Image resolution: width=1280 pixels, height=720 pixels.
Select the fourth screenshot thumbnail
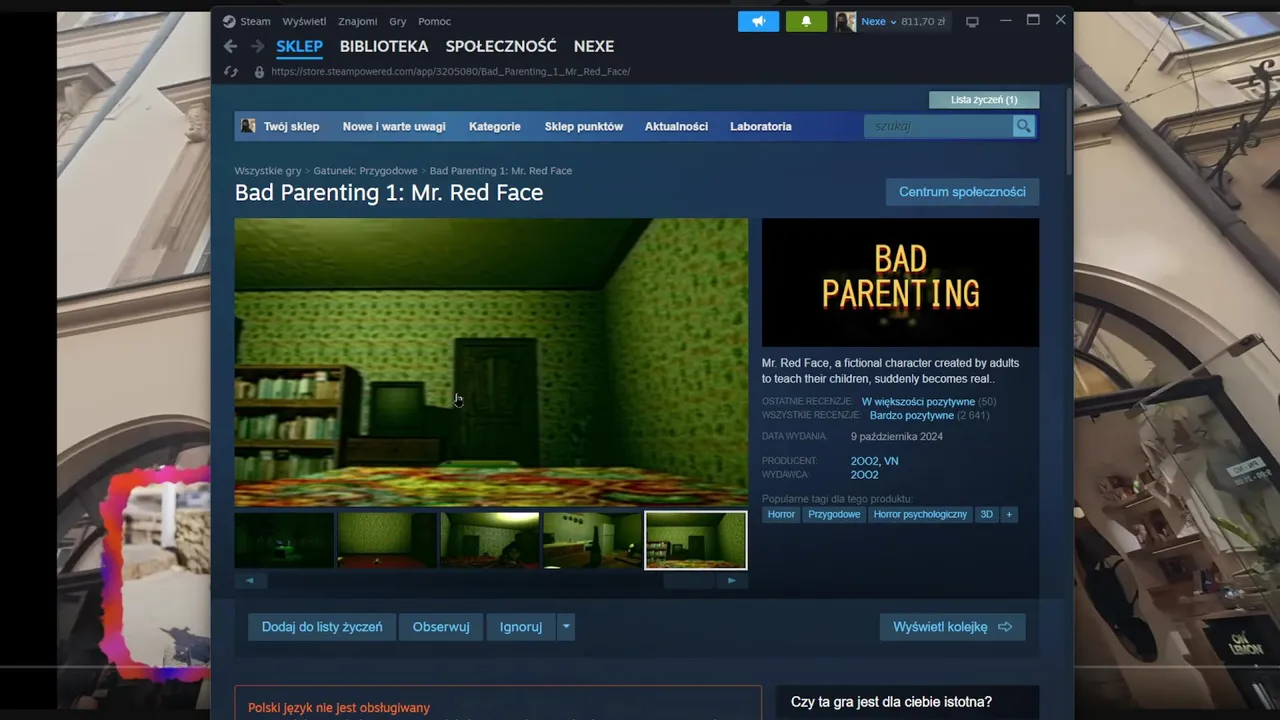pos(593,540)
